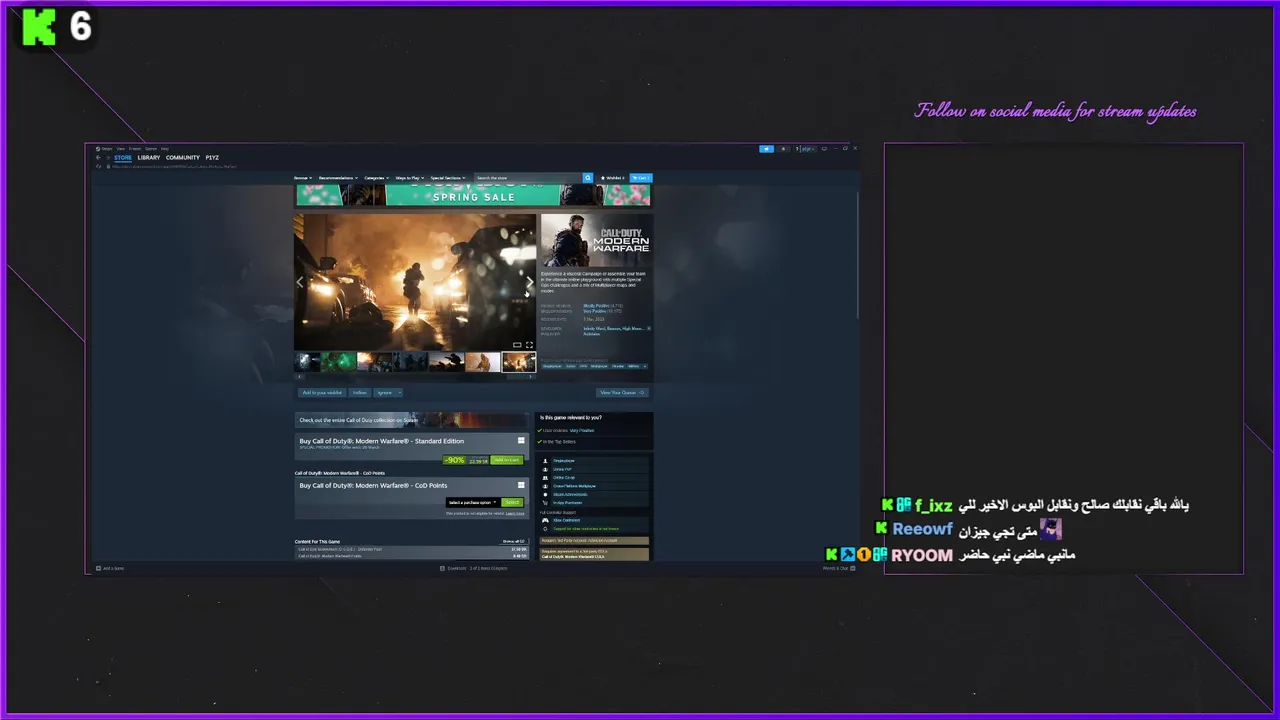Click the Call of Duty Modern Warfare header image
The width and height of the screenshot is (1280, 720).
596,240
